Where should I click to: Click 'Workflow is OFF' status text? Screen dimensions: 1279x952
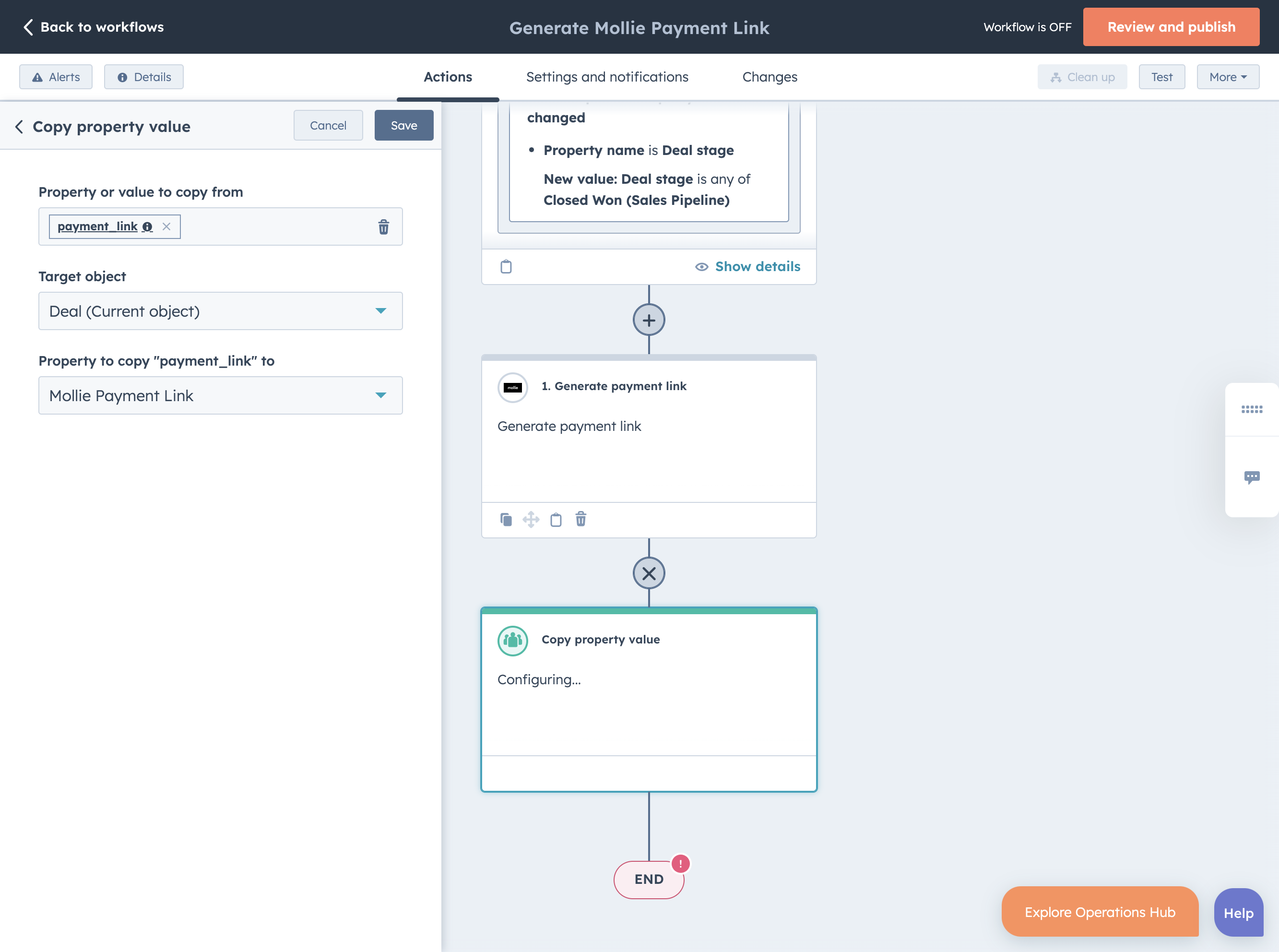tap(1027, 27)
